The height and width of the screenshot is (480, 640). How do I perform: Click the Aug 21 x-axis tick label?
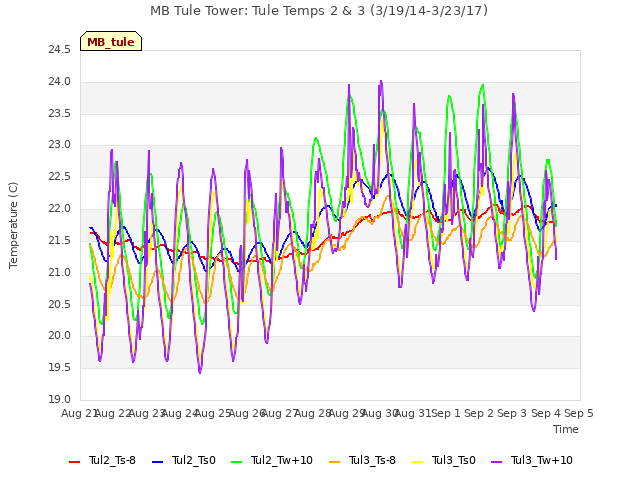79,413
